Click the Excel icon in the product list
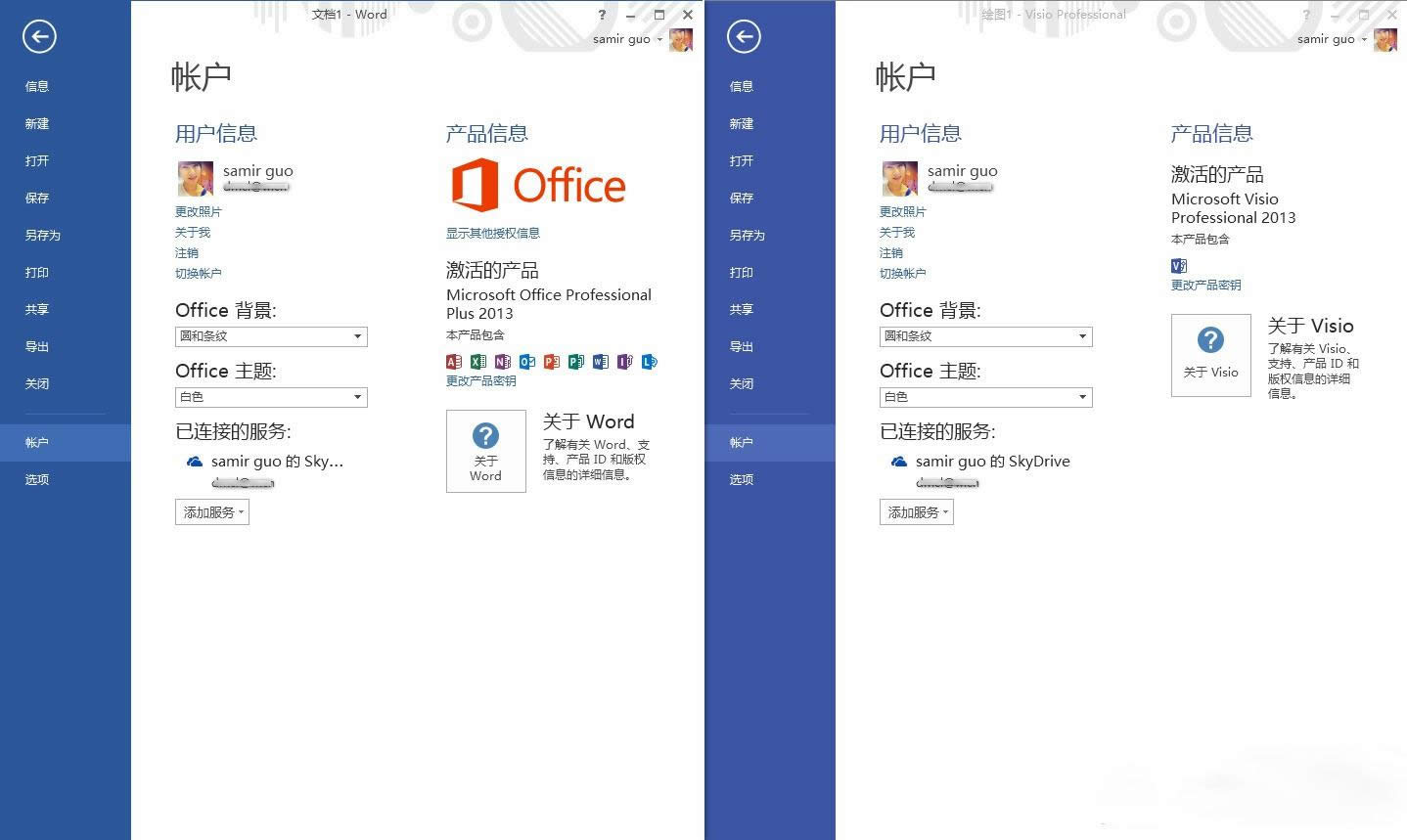The width and height of the screenshot is (1407, 840). pyautogui.click(x=478, y=362)
